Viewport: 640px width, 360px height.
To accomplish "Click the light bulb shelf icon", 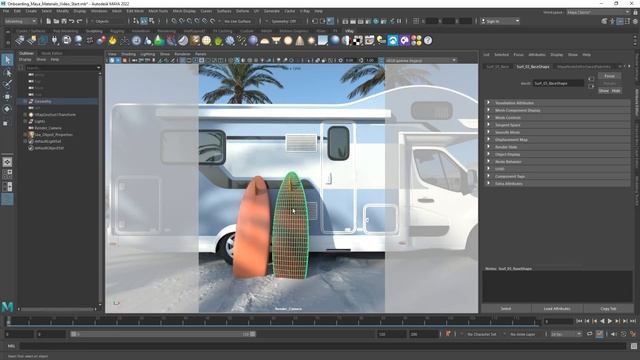I will coord(381,40).
